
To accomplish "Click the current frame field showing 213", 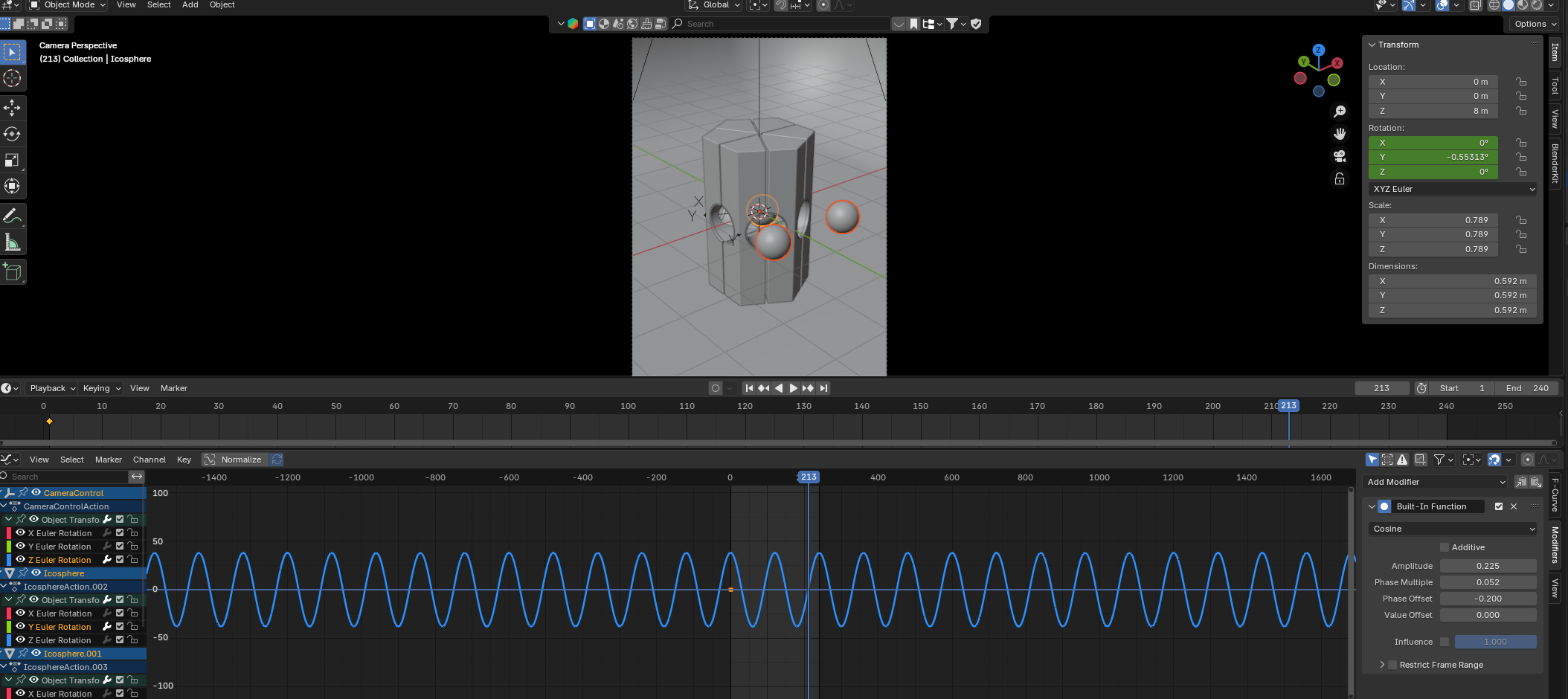I will 1381,387.
